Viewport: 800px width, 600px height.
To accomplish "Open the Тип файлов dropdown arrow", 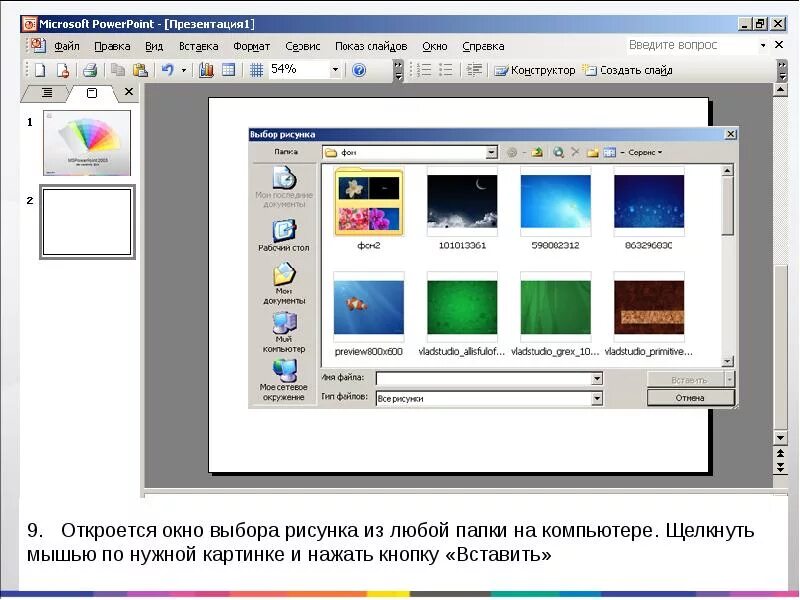I will tap(597, 398).
